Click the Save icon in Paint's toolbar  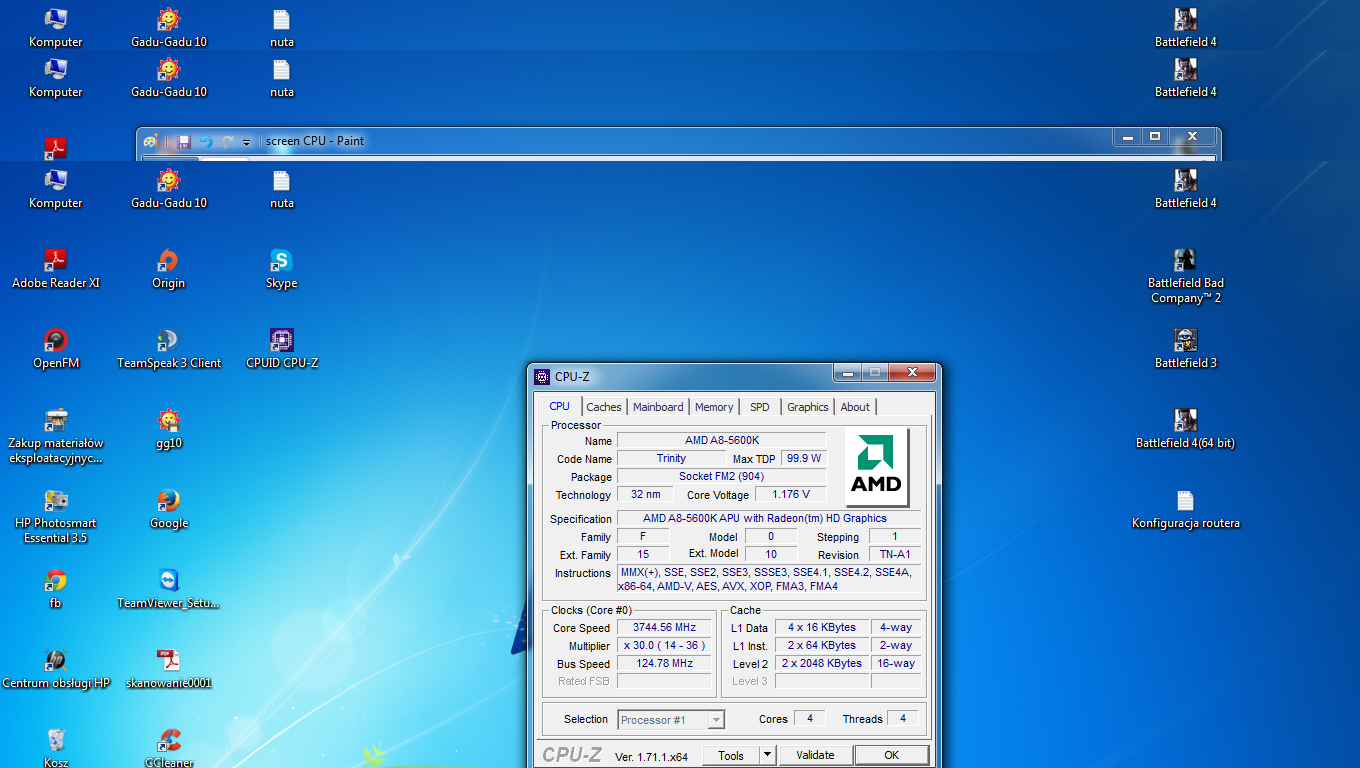(x=185, y=142)
